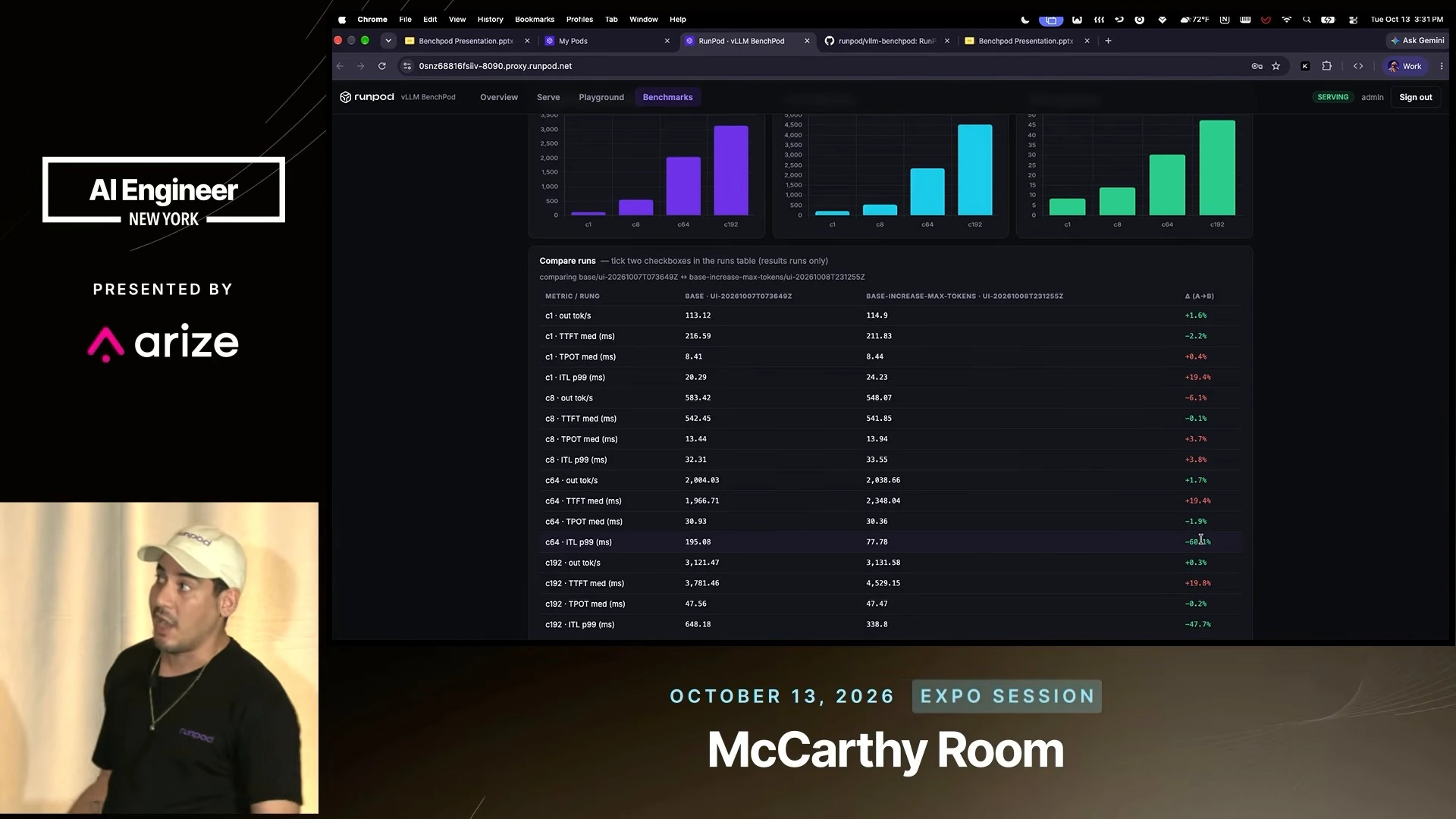This screenshot has width=1456, height=819.
Task: Open the Serve section
Action: click(548, 97)
